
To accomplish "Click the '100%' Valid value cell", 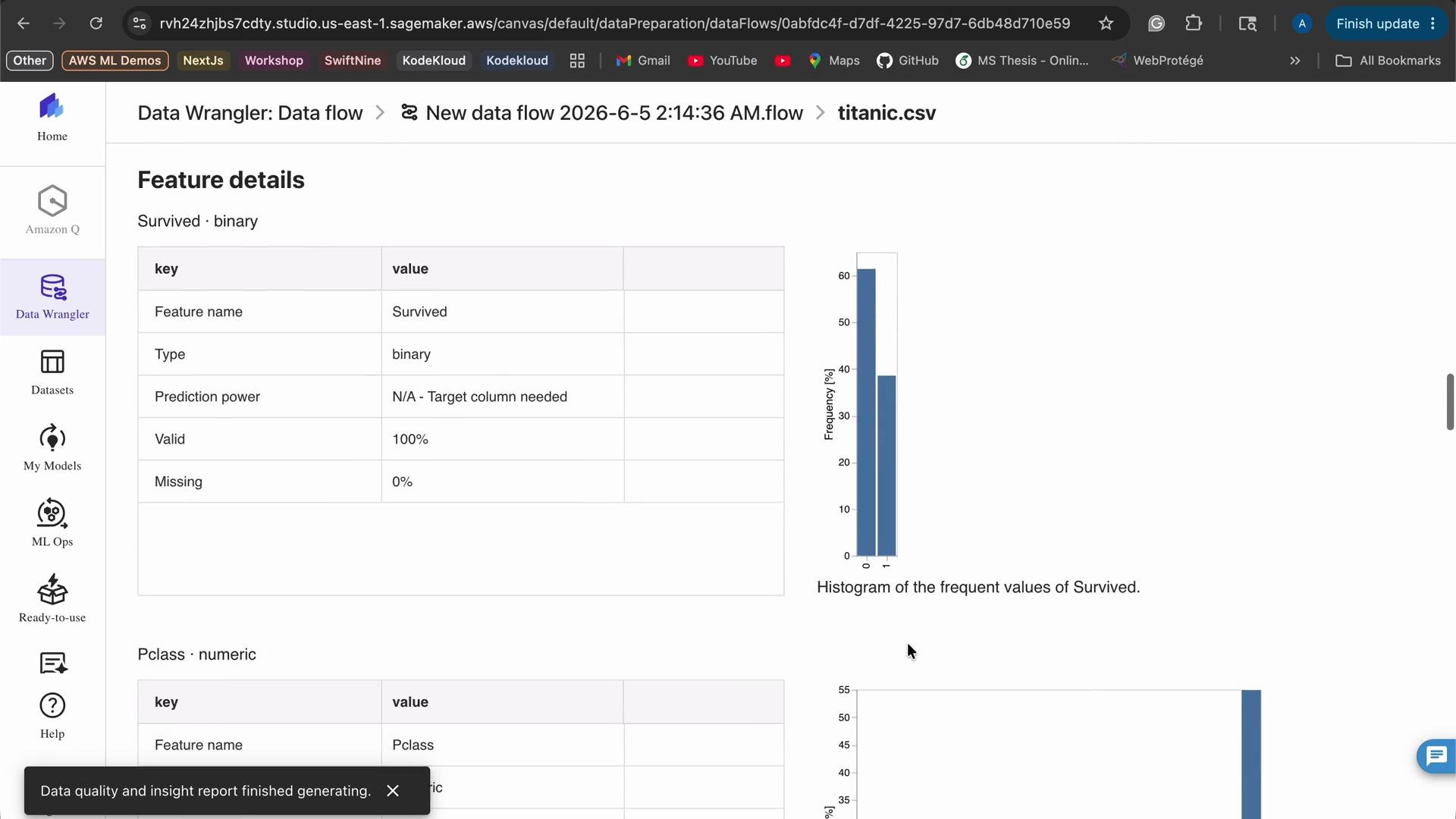I will click(x=502, y=439).
